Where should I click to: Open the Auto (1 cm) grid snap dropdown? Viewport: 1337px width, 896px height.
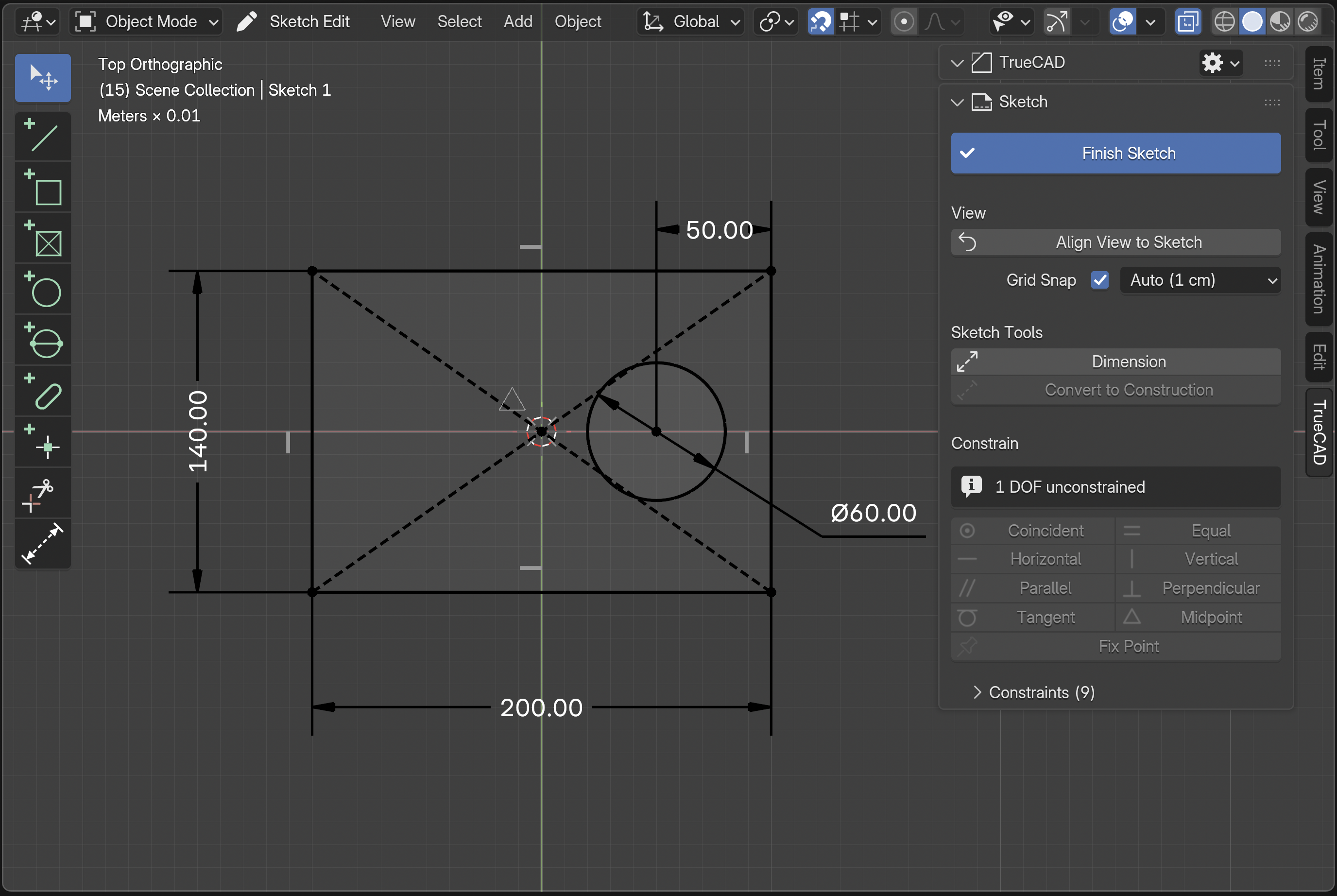coord(1200,280)
